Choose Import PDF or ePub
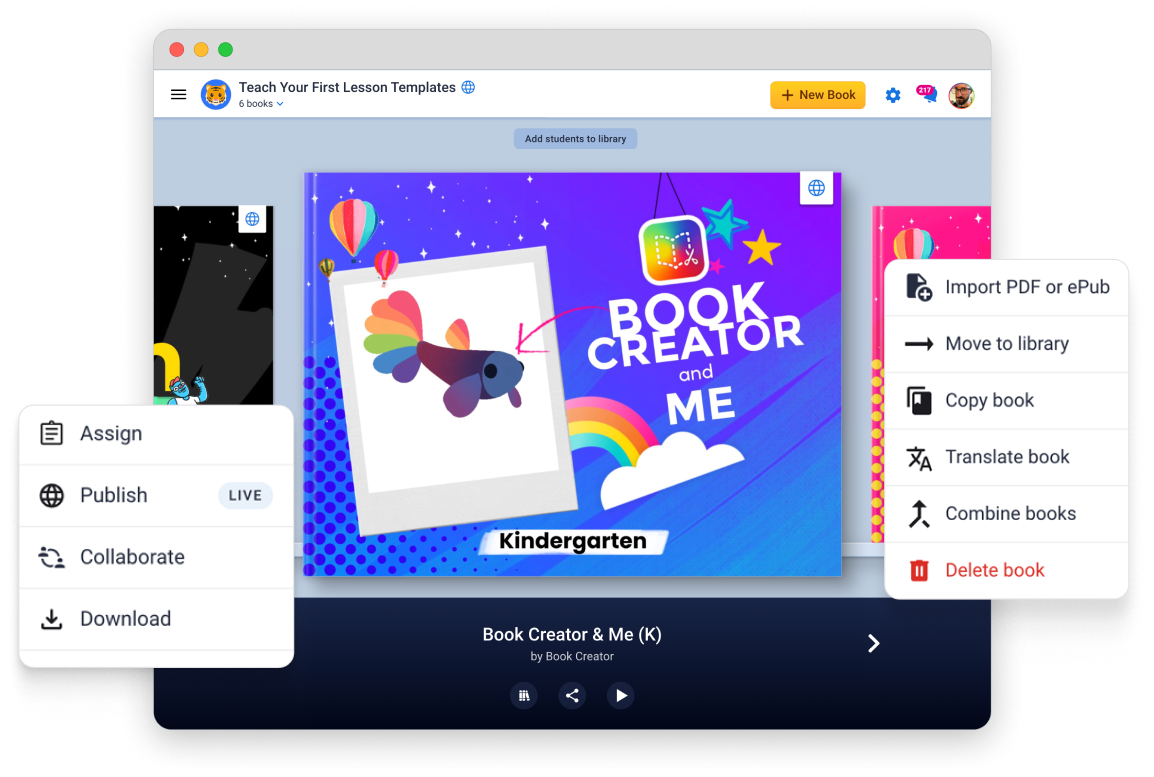The height and width of the screenshot is (777, 1154). click(1006, 287)
